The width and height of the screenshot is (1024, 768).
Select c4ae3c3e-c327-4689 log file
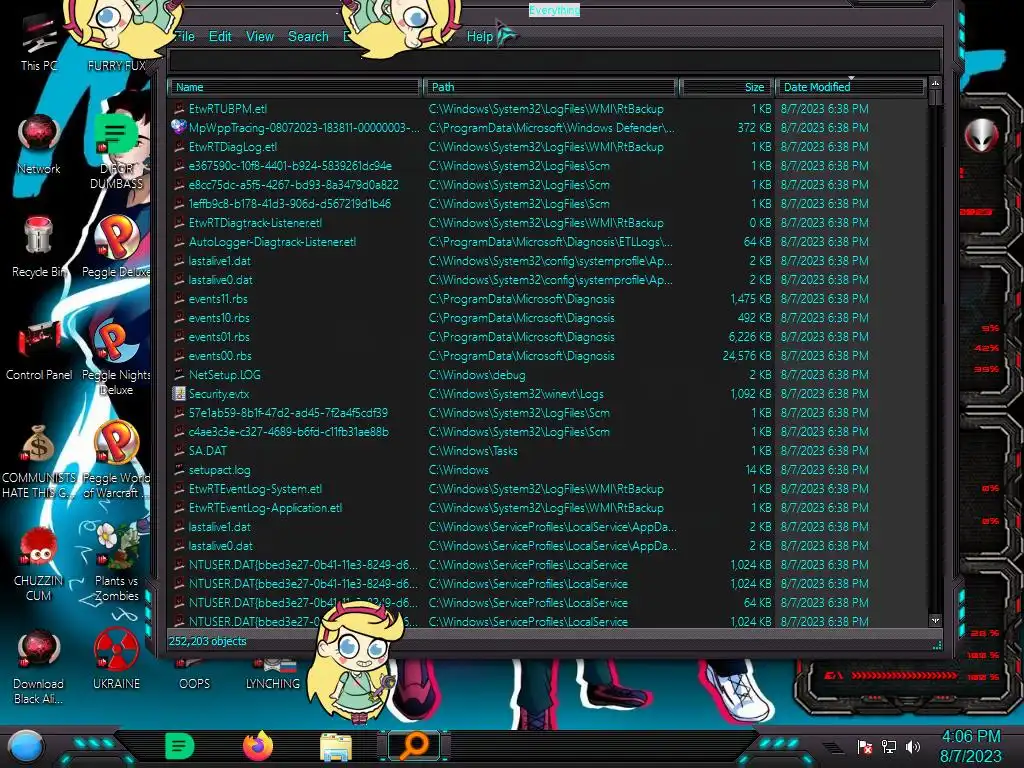point(288,432)
